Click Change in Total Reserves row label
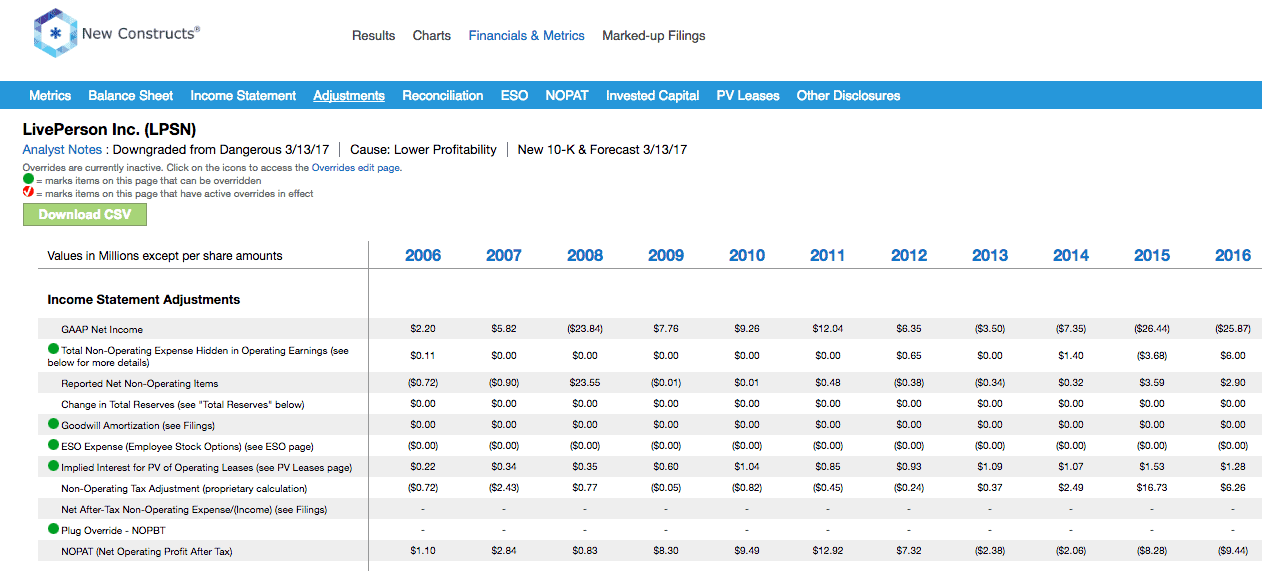The image size is (1262, 571). point(183,405)
